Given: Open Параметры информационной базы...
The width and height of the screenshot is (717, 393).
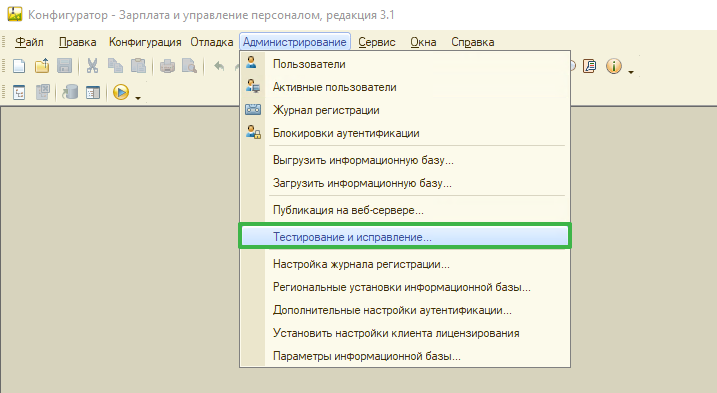Looking at the screenshot, I should (x=405, y=356).
